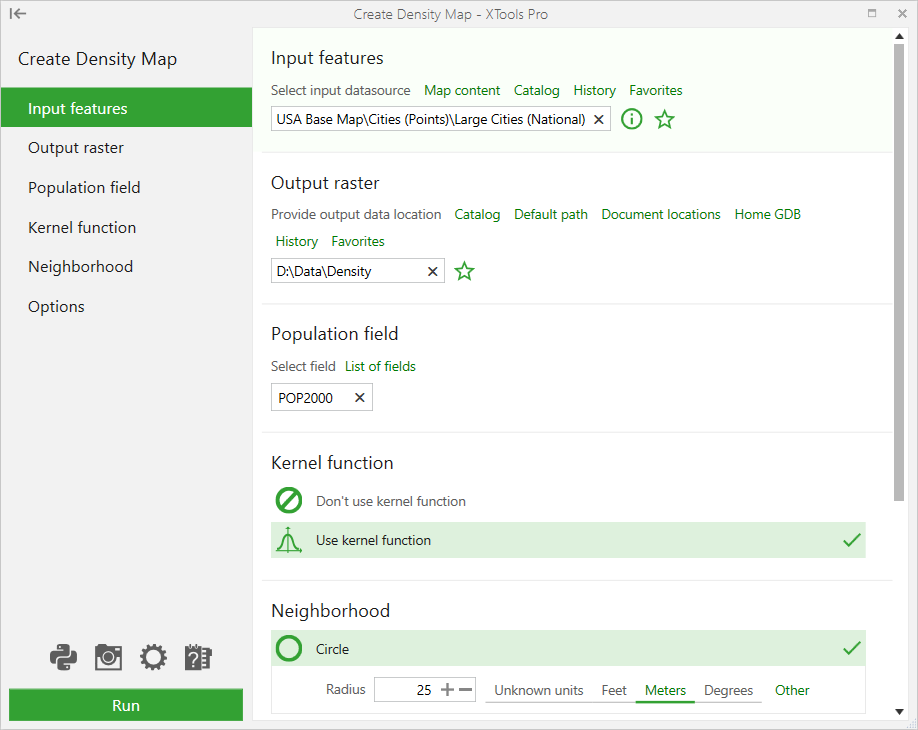The height and width of the screenshot is (730, 918).
Task: Choose Circle neighborhood option
Action: (332, 649)
